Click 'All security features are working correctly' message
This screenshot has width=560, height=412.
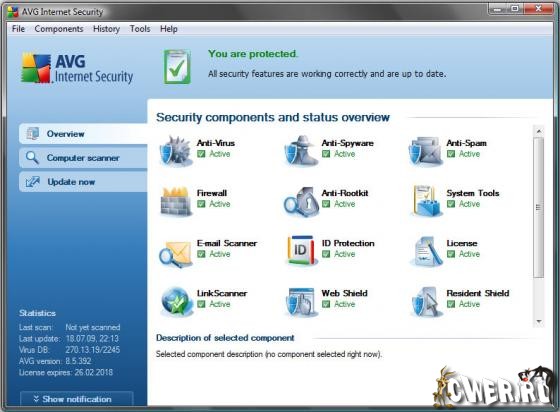(x=327, y=74)
